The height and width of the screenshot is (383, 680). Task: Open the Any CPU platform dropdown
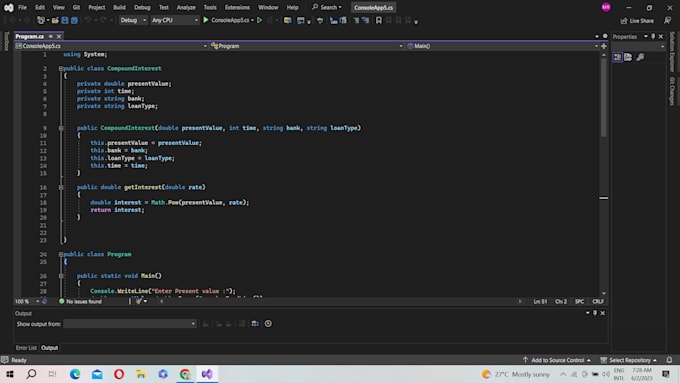[174, 20]
